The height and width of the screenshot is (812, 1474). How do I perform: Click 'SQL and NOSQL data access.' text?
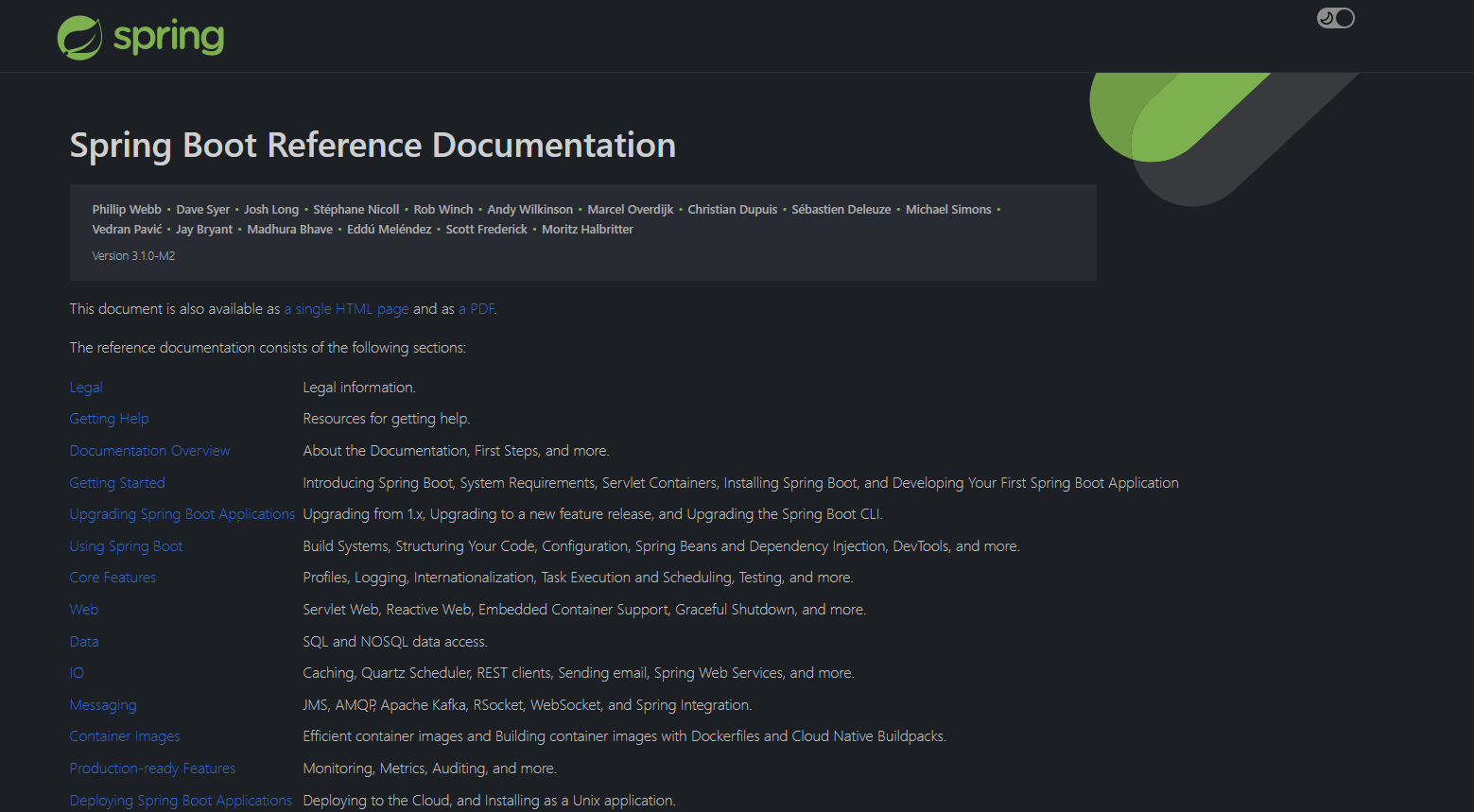click(395, 642)
